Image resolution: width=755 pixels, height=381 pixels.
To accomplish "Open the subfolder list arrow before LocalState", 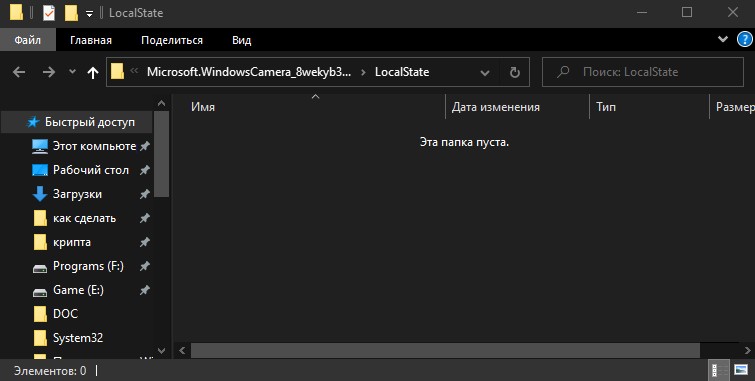I will [364, 72].
